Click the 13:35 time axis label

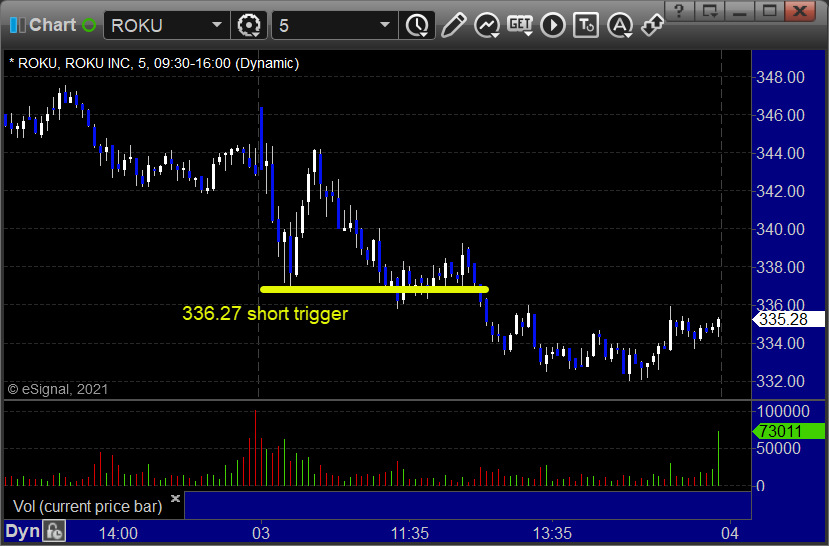pyautogui.click(x=552, y=533)
